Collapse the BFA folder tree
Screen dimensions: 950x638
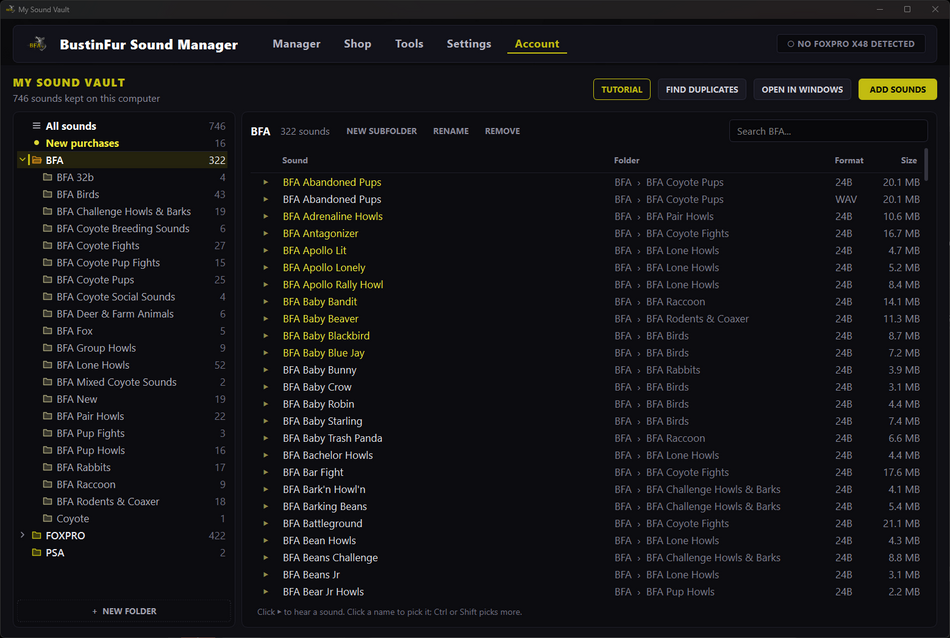tap(22, 160)
